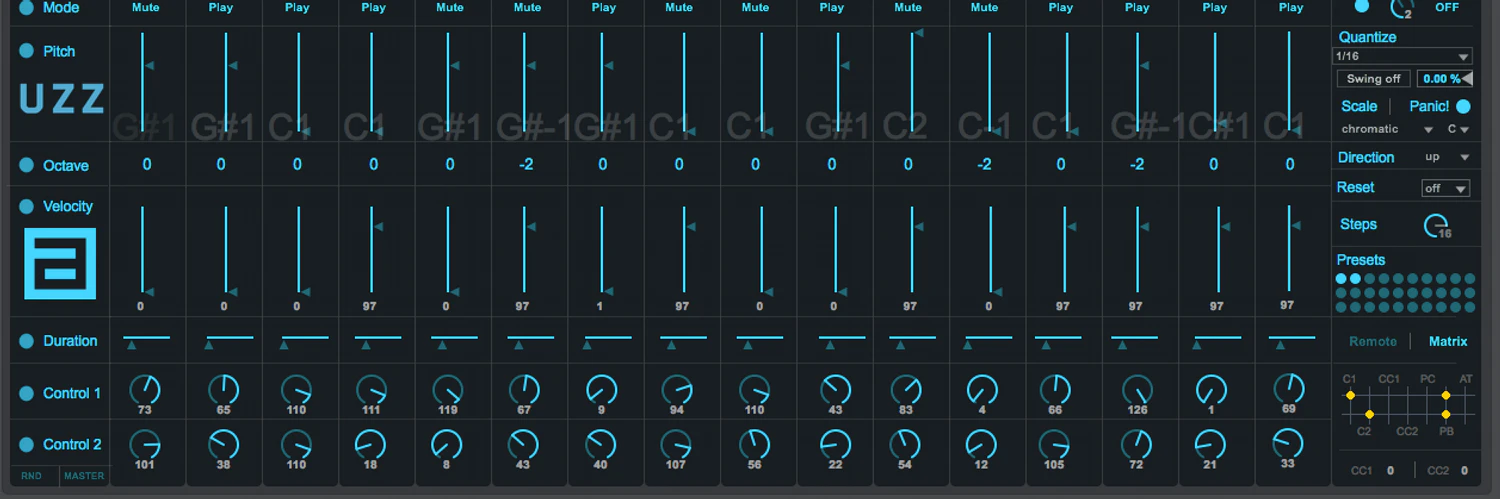
Task: Toggle the Mode row enable dot
Action: tap(26, 7)
